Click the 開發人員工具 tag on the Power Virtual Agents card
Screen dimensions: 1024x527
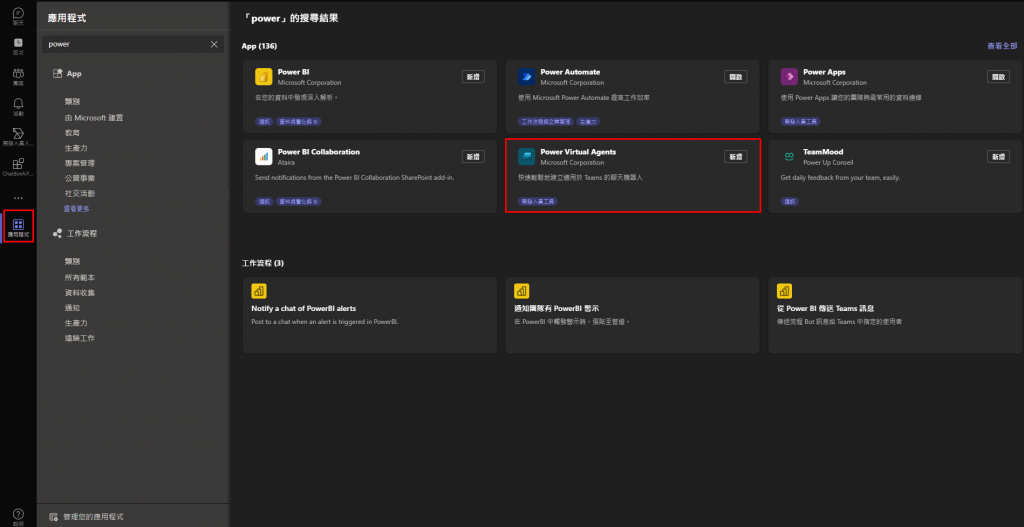click(x=537, y=201)
